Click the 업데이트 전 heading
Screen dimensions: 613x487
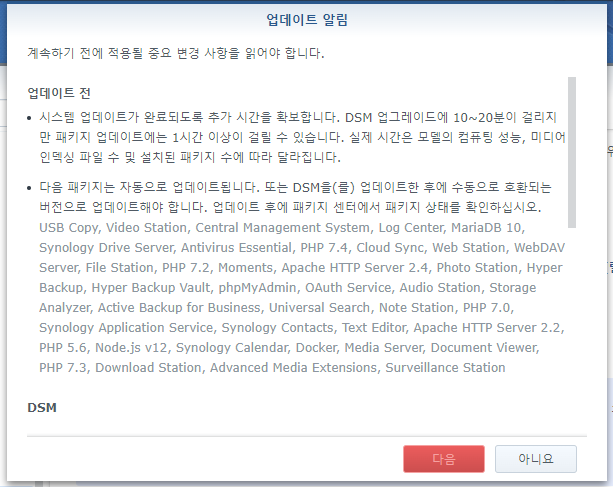click(x=59, y=93)
